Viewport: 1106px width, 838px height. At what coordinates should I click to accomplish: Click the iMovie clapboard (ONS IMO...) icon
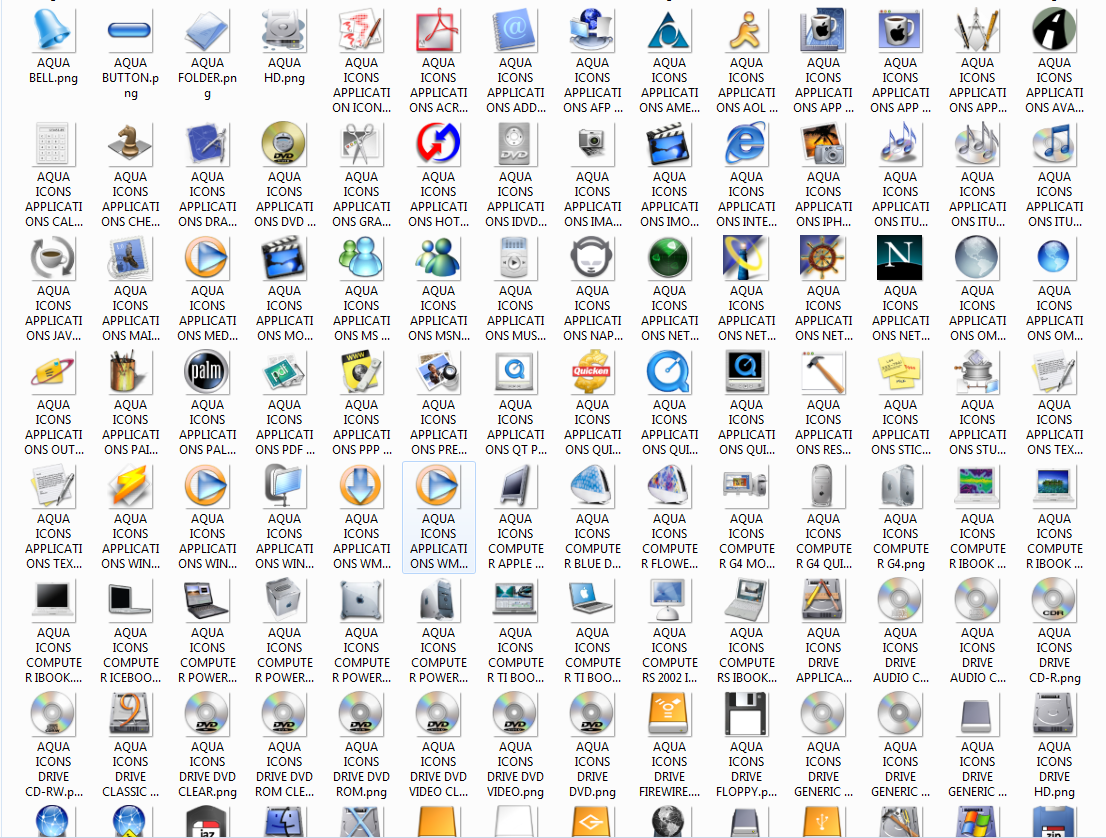(669, 144)
